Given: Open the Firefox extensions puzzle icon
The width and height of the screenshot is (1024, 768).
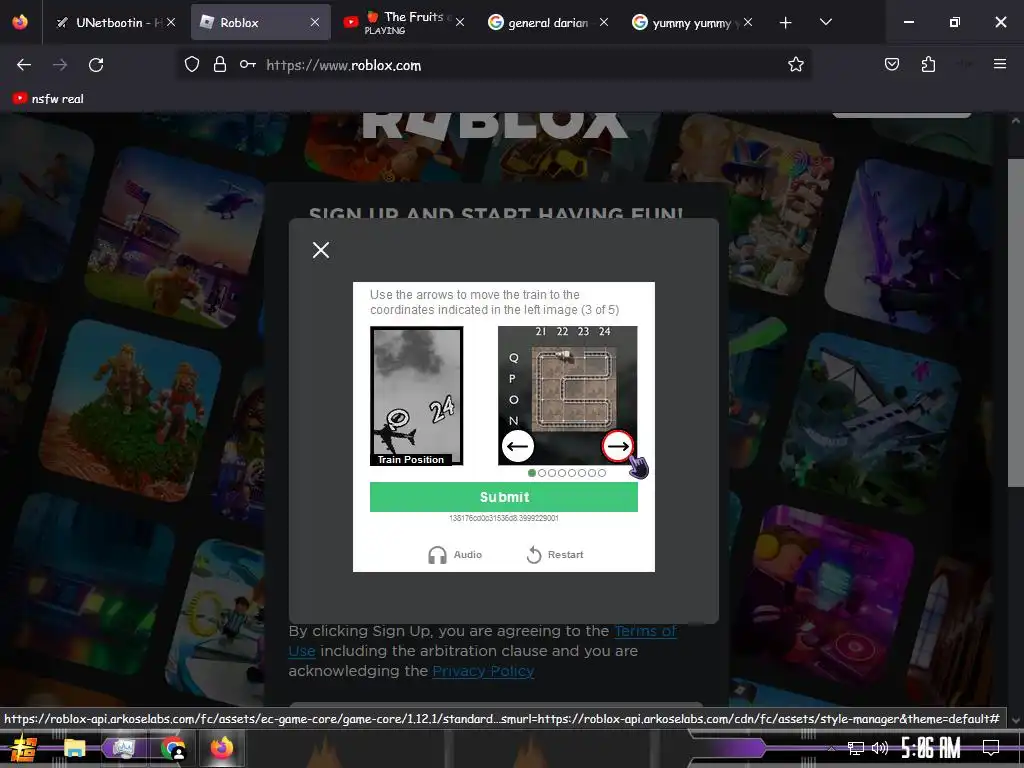Looking at the screenshot, I should click(x=928, y=65).
